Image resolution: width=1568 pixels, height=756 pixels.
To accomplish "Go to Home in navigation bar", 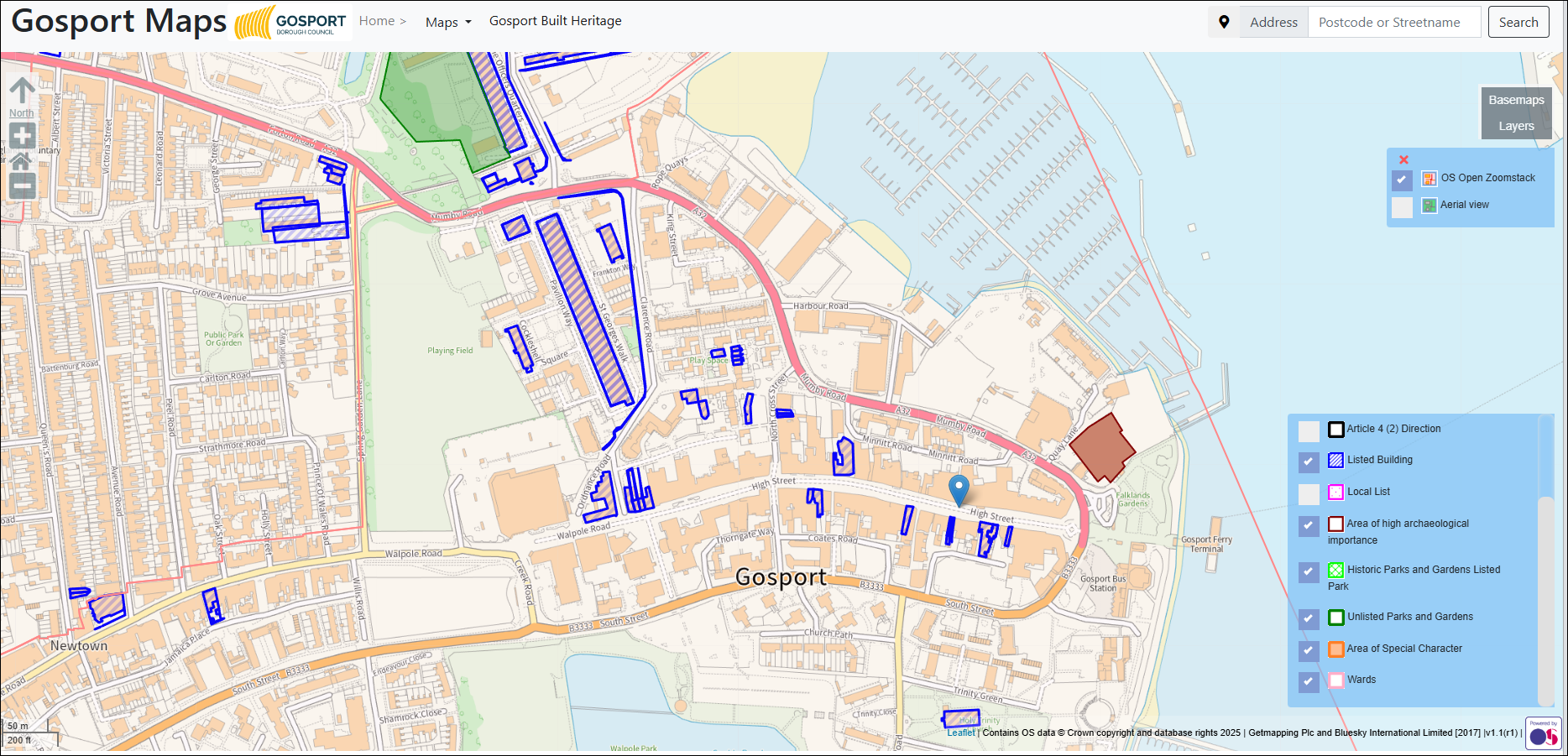I will click(377, 21).
